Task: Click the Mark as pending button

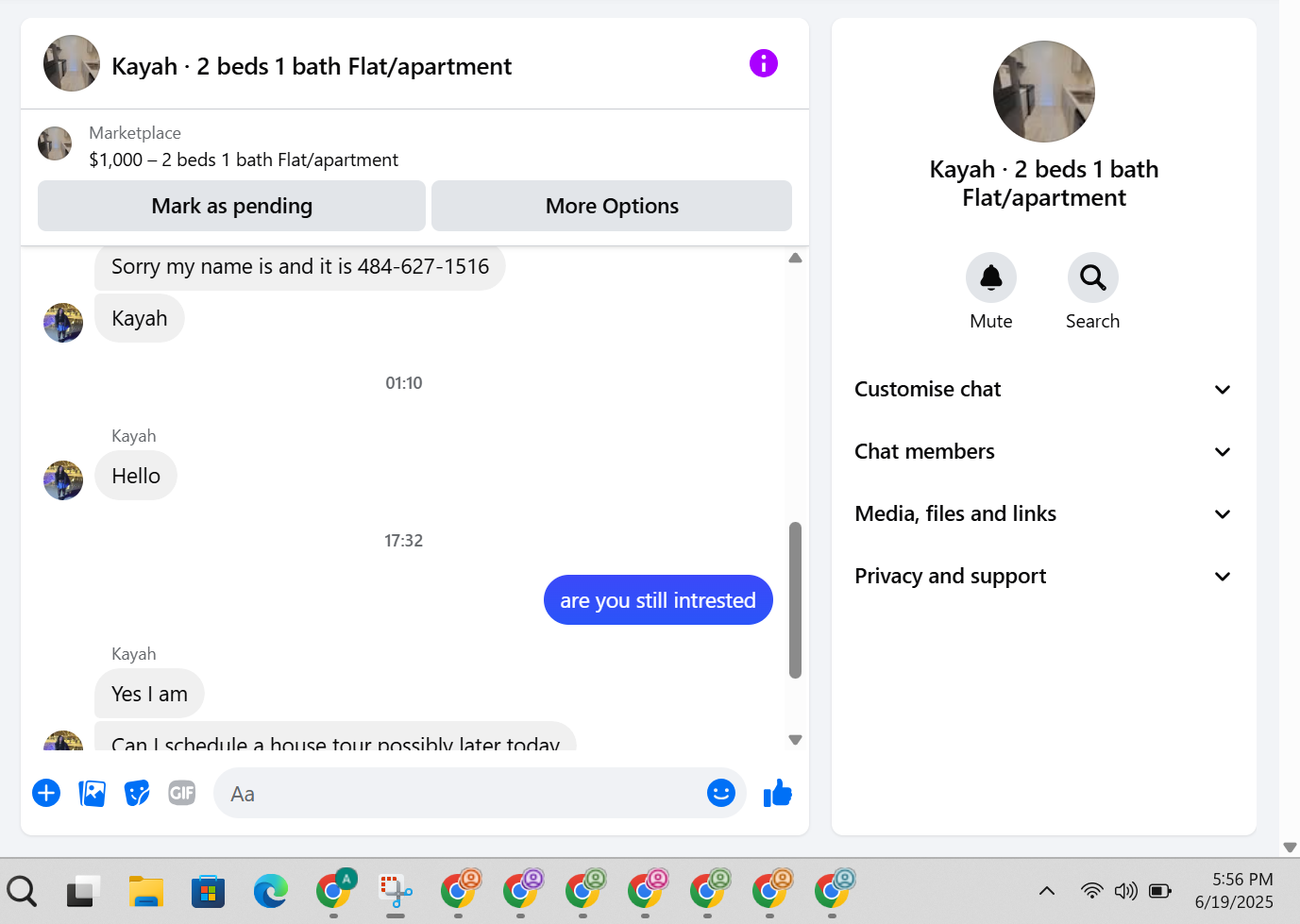Action: point(231,206)
